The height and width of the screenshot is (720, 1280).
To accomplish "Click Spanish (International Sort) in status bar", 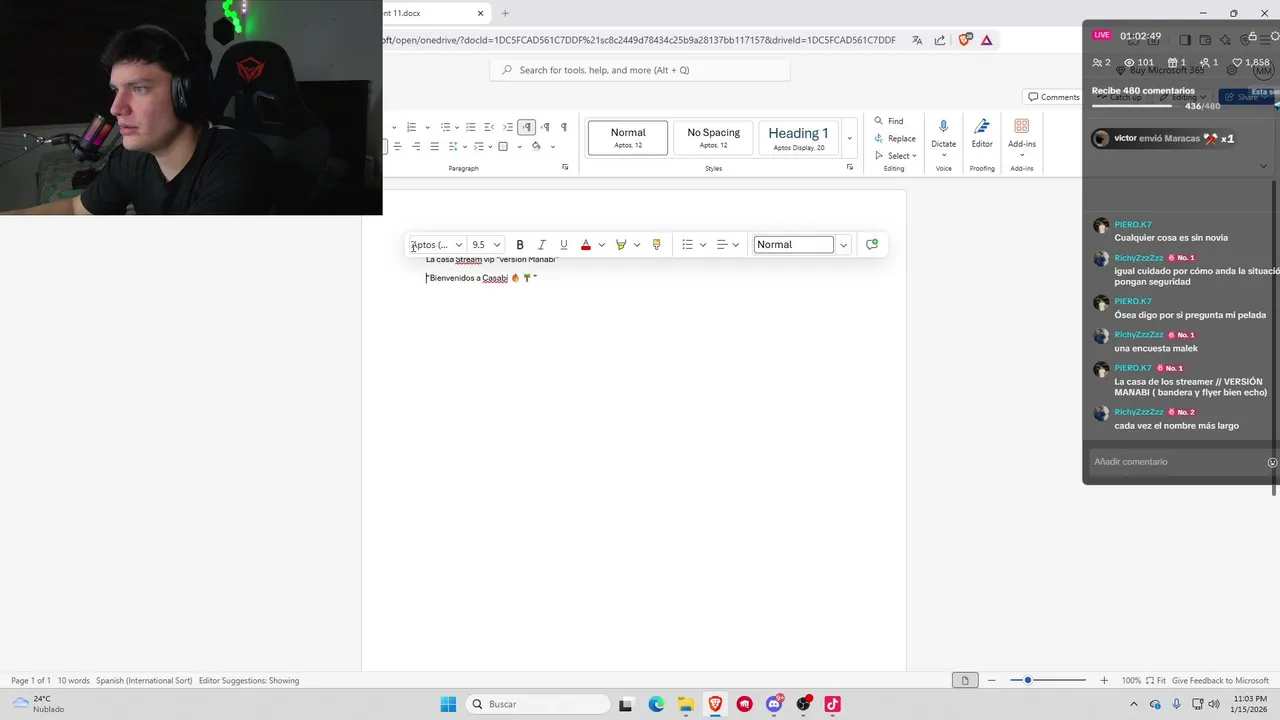I will click(x=144, y=681).
